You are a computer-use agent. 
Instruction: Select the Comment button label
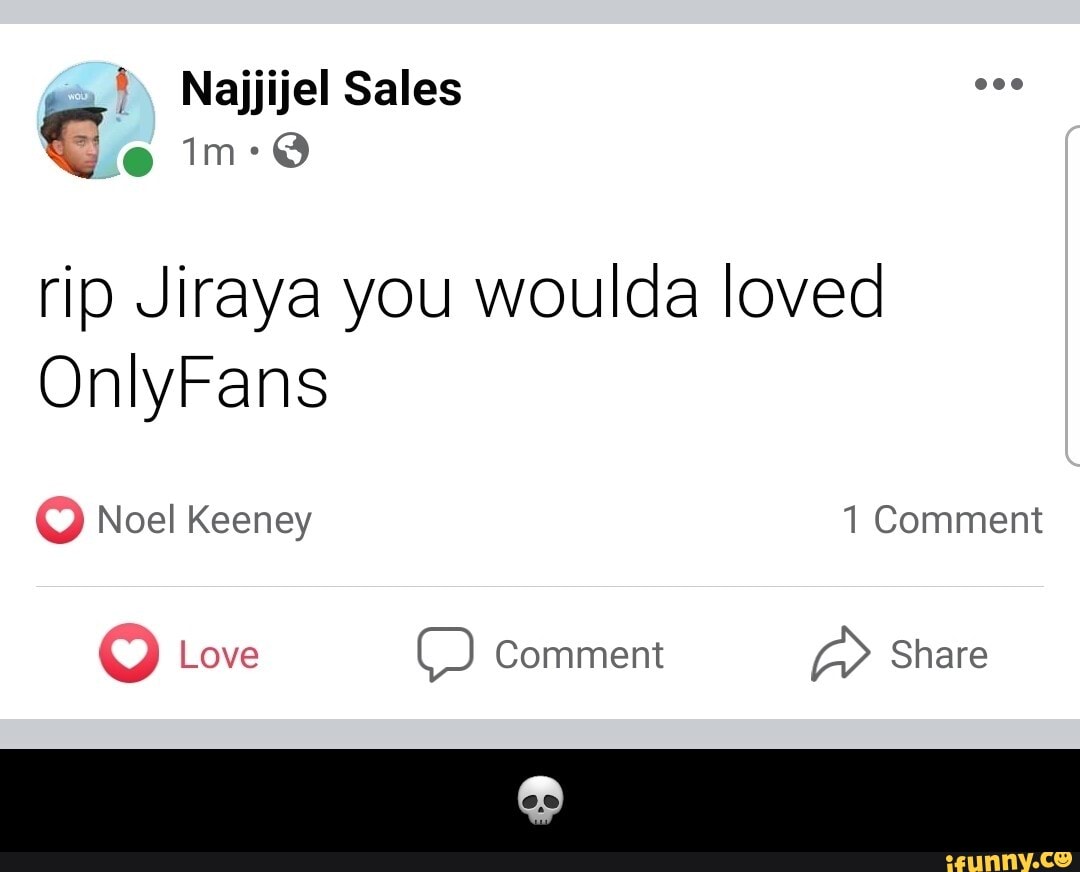[x=579, y=654]
